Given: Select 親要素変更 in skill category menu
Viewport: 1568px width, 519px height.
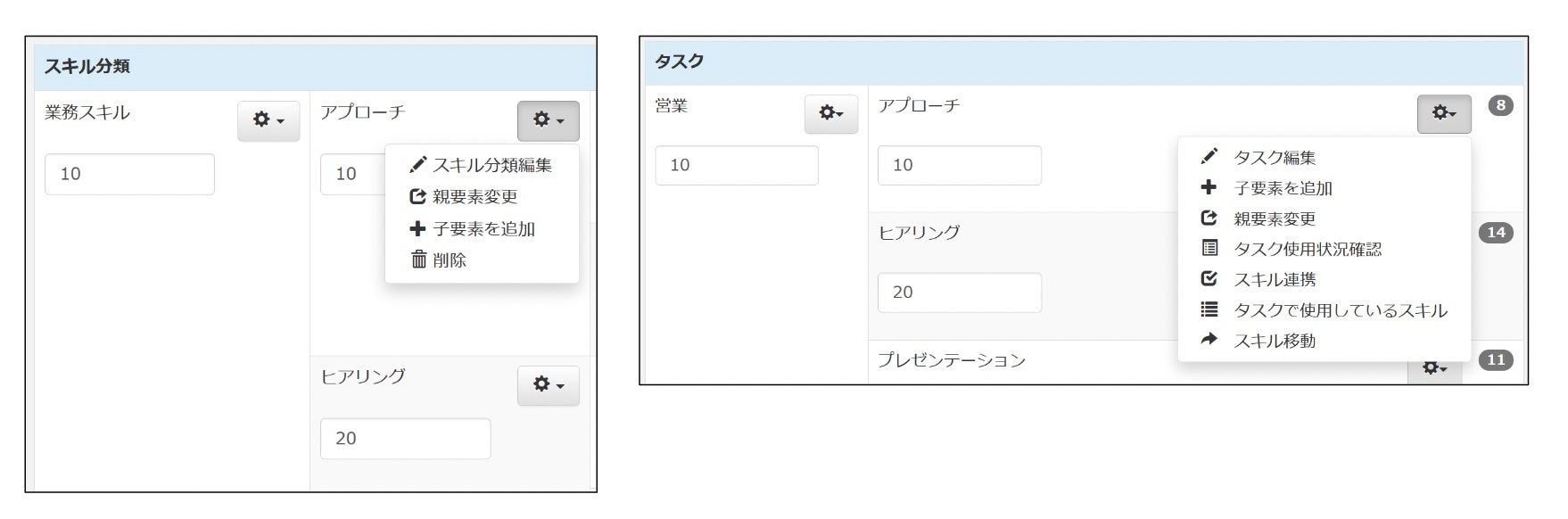Looking at the screenshot, I should click(475, 197).
